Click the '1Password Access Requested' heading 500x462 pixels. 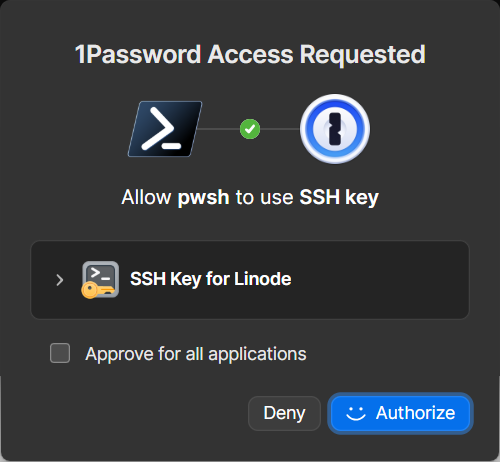click(250, 55)
